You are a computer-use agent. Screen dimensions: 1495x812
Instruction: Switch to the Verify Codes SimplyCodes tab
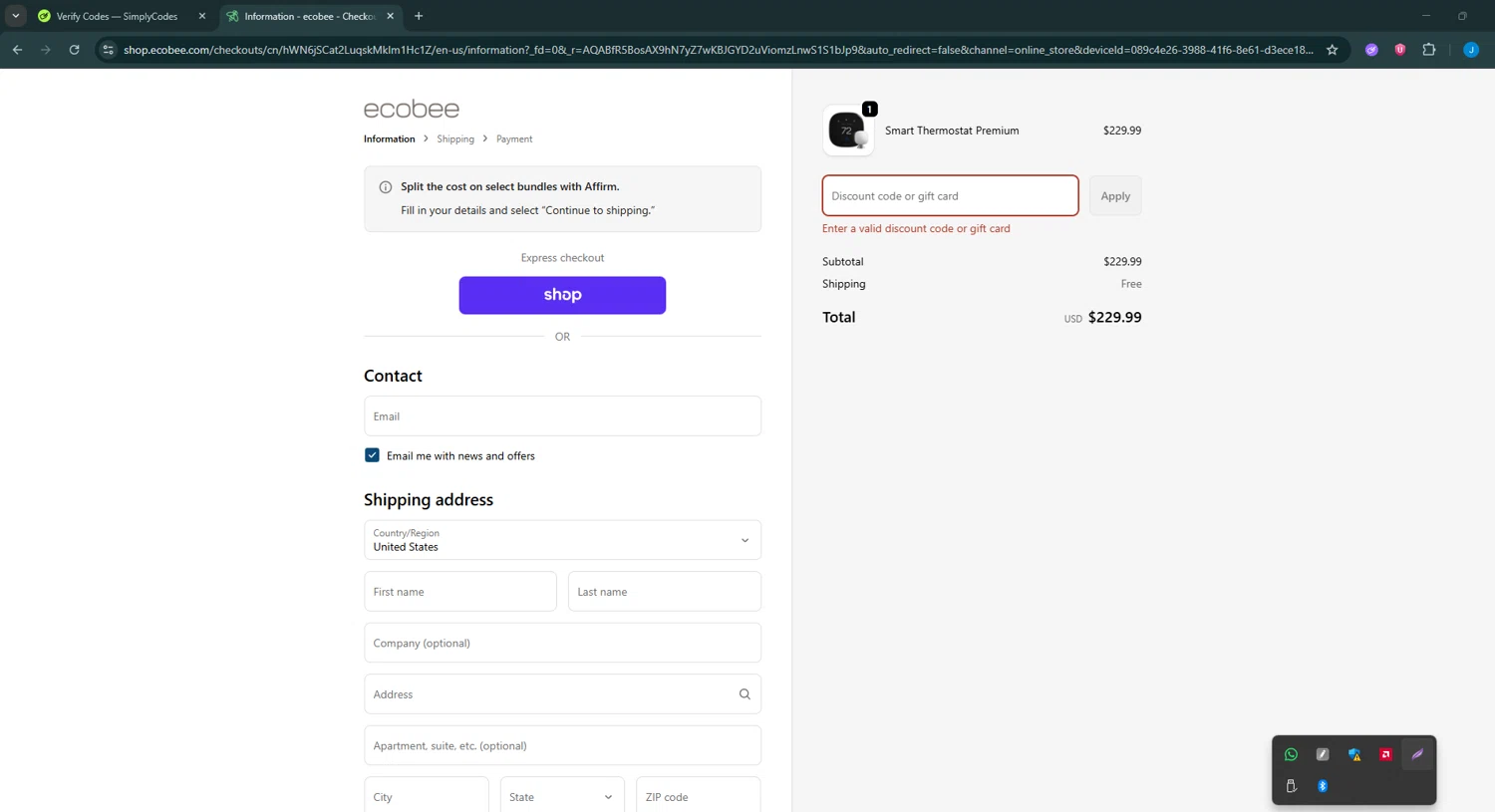(x=118, y=16)
